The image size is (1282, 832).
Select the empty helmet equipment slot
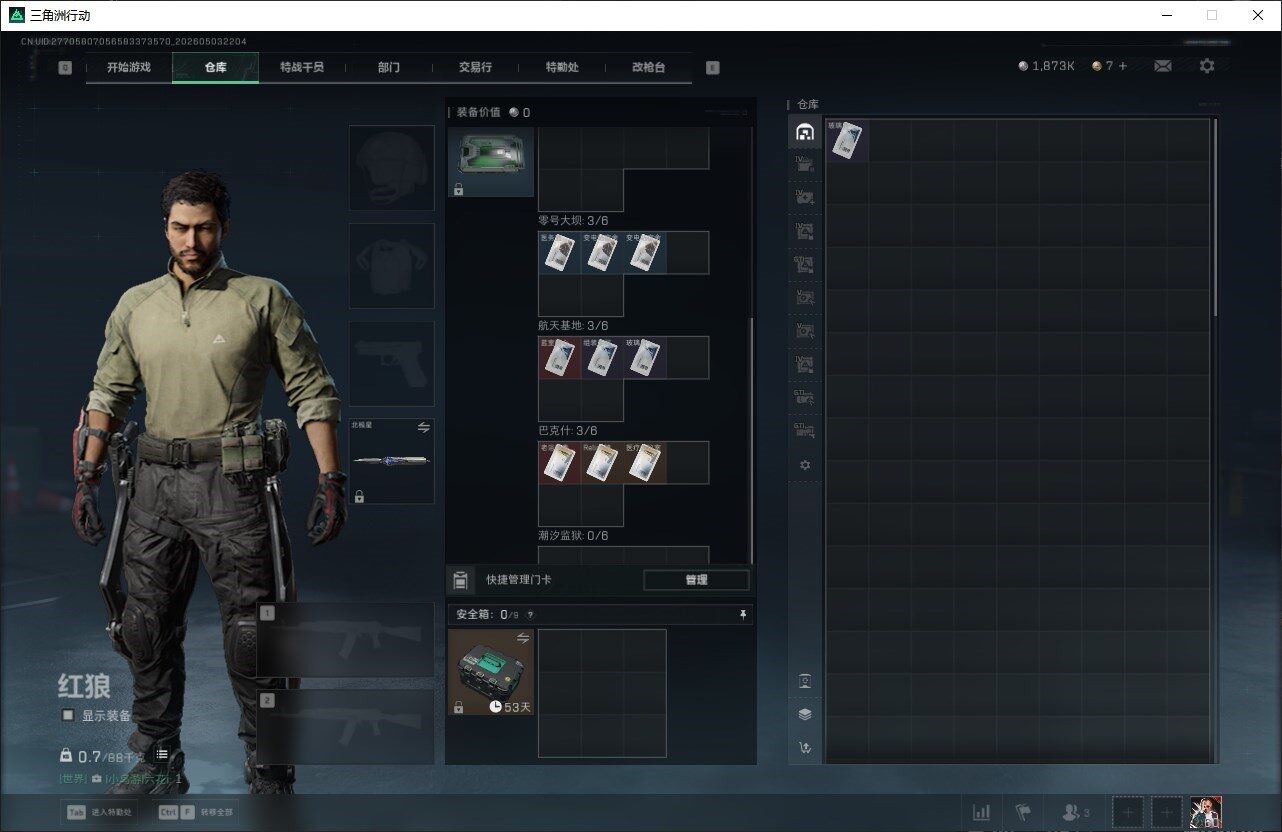pos(391,167)
